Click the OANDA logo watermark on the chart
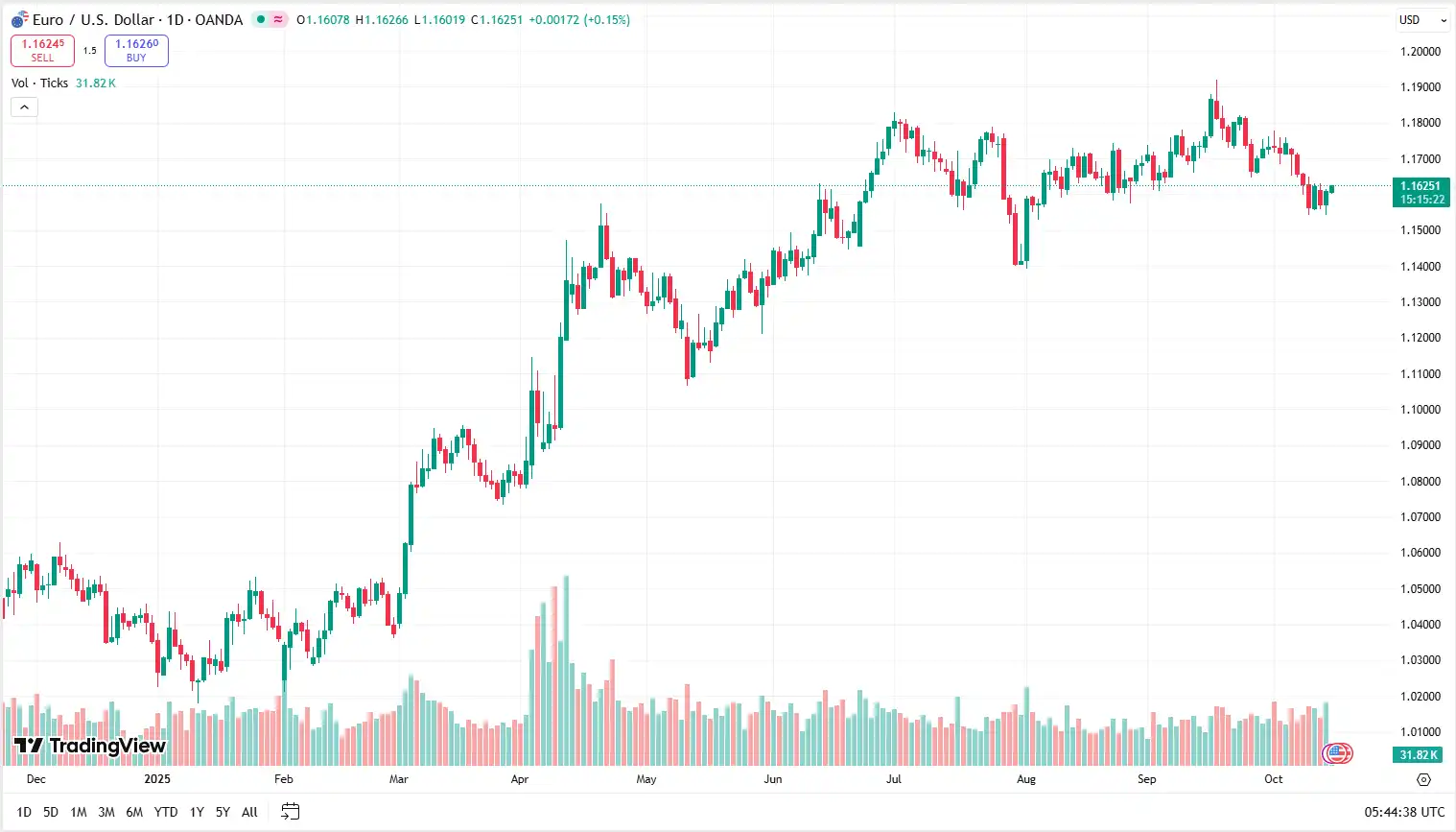 point(1337,754)
